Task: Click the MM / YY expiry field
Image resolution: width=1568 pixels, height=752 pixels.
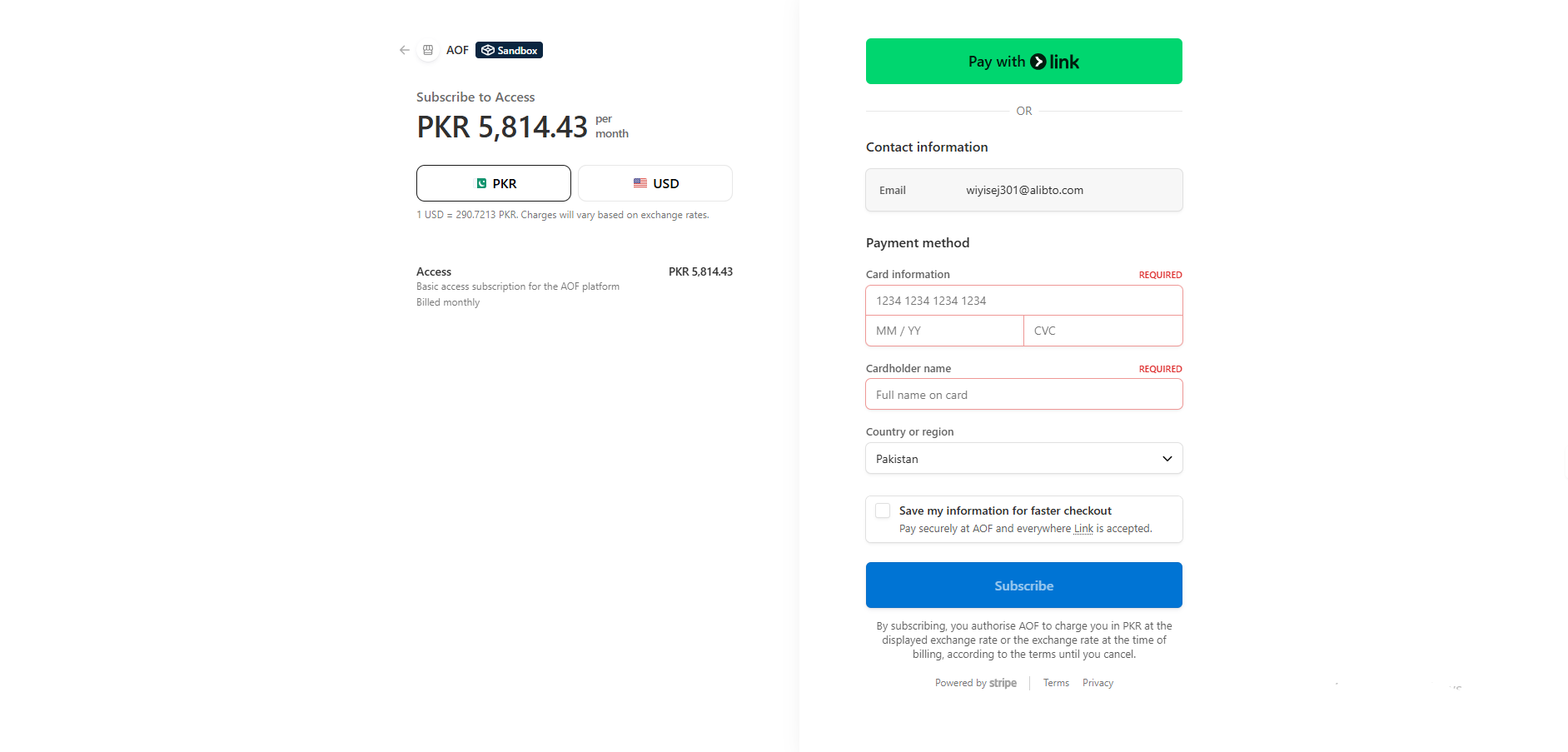Action: 944,331
